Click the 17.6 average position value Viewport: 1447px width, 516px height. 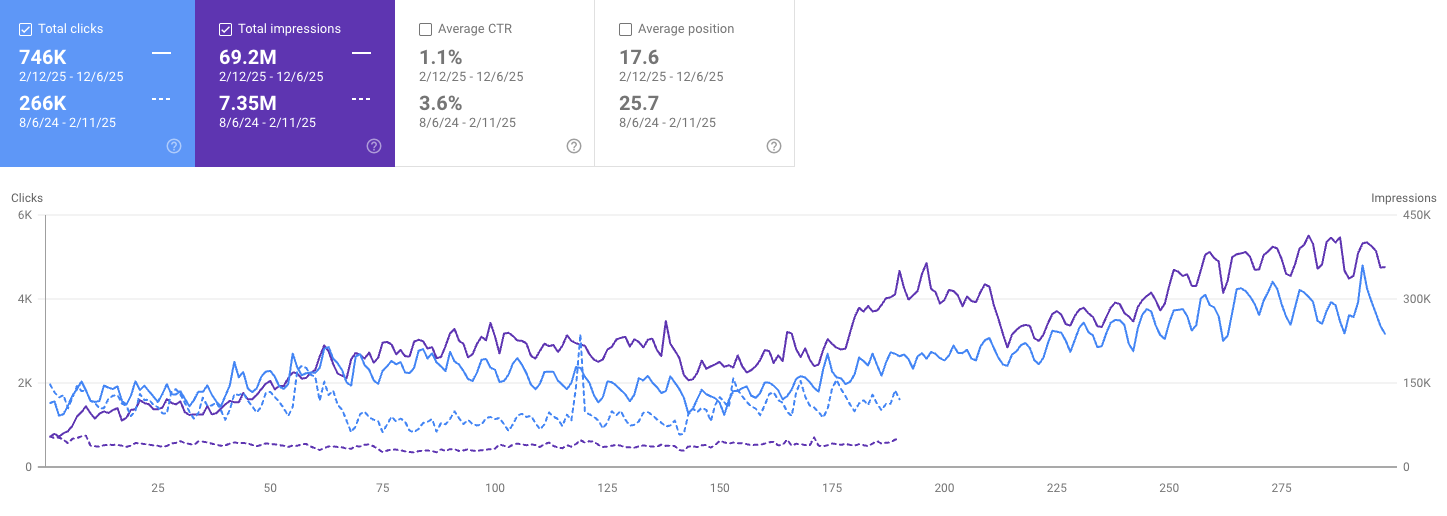point(638,57)
